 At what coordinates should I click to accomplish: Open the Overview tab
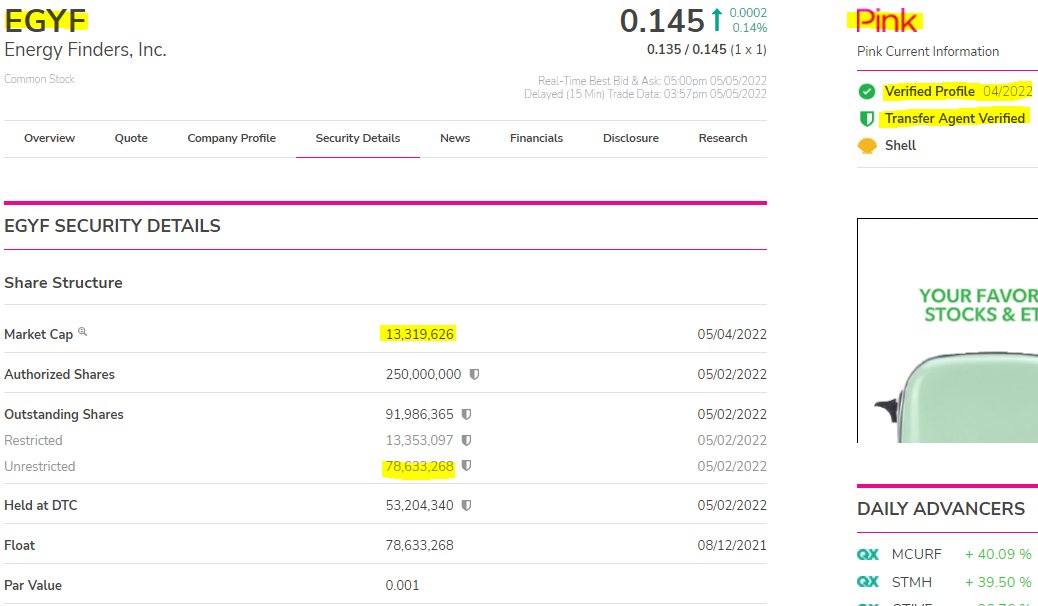point(50,138)
